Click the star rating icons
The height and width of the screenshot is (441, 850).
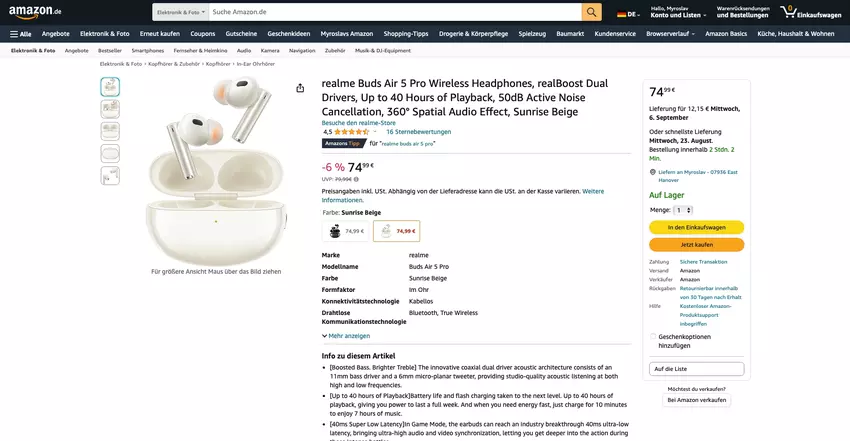[351, 132]
